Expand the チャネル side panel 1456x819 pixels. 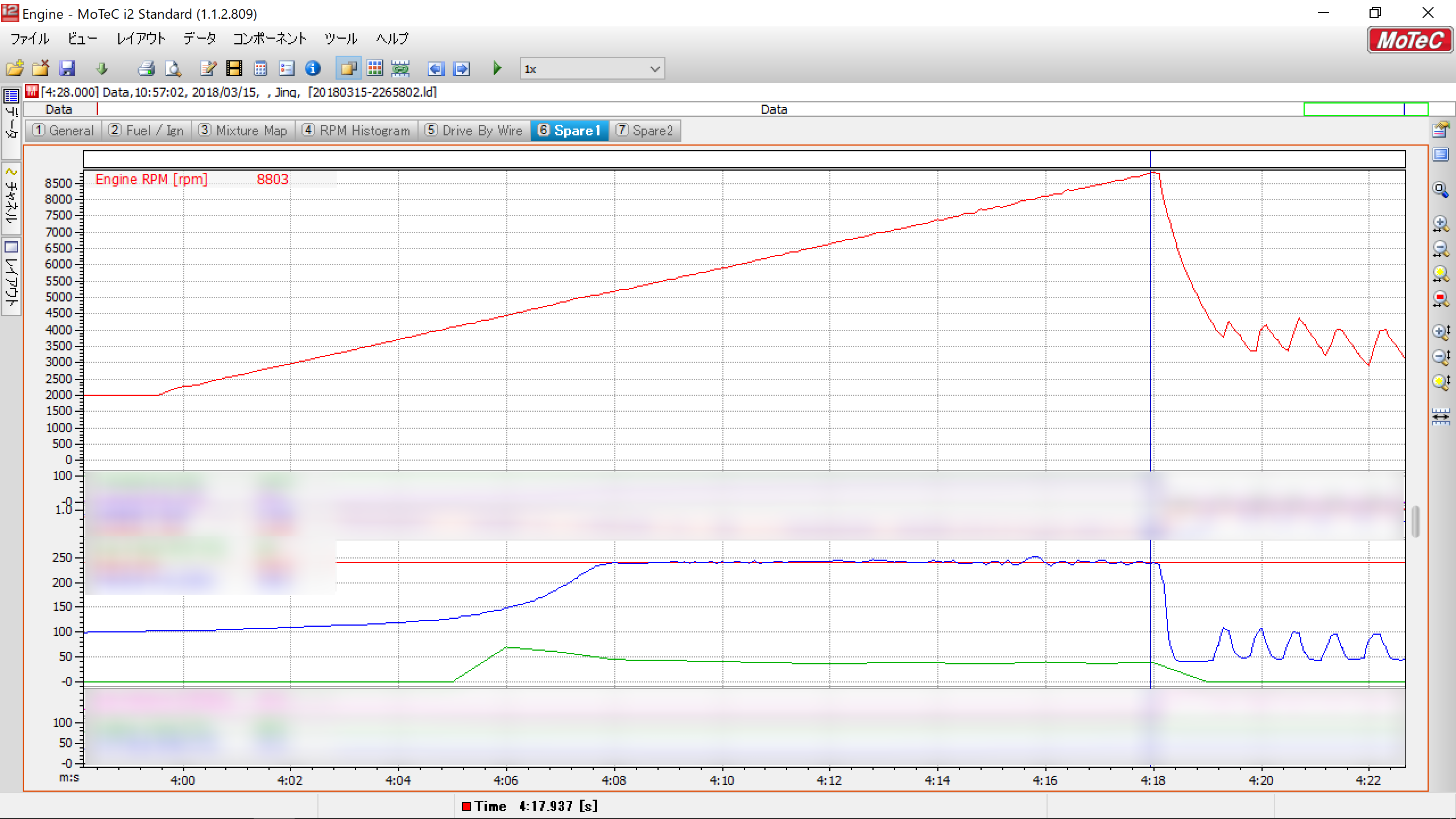[11, 198]
